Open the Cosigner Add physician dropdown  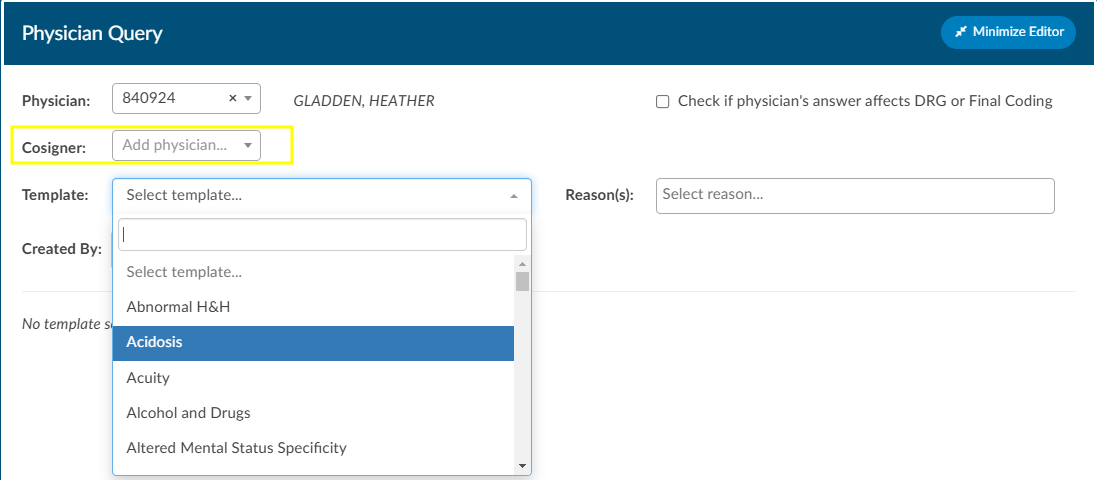(x=186, y=146)
